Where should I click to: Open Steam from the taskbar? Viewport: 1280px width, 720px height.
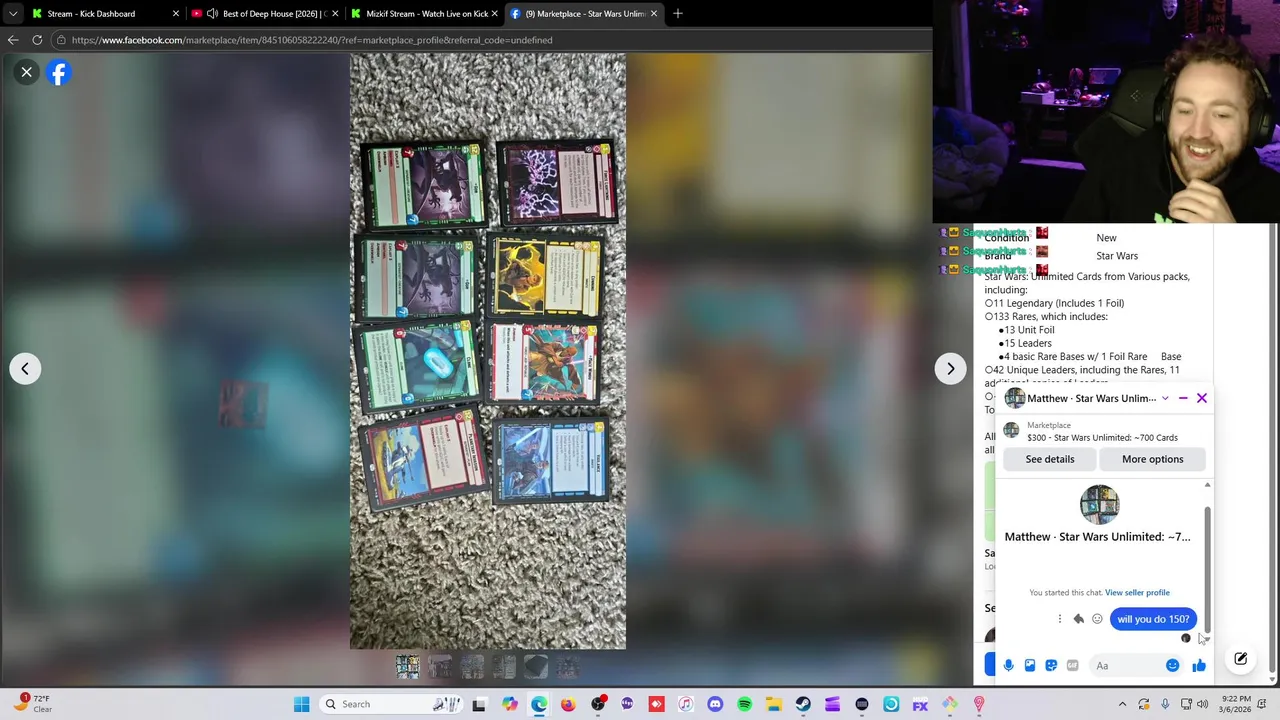tap(803, 704)
